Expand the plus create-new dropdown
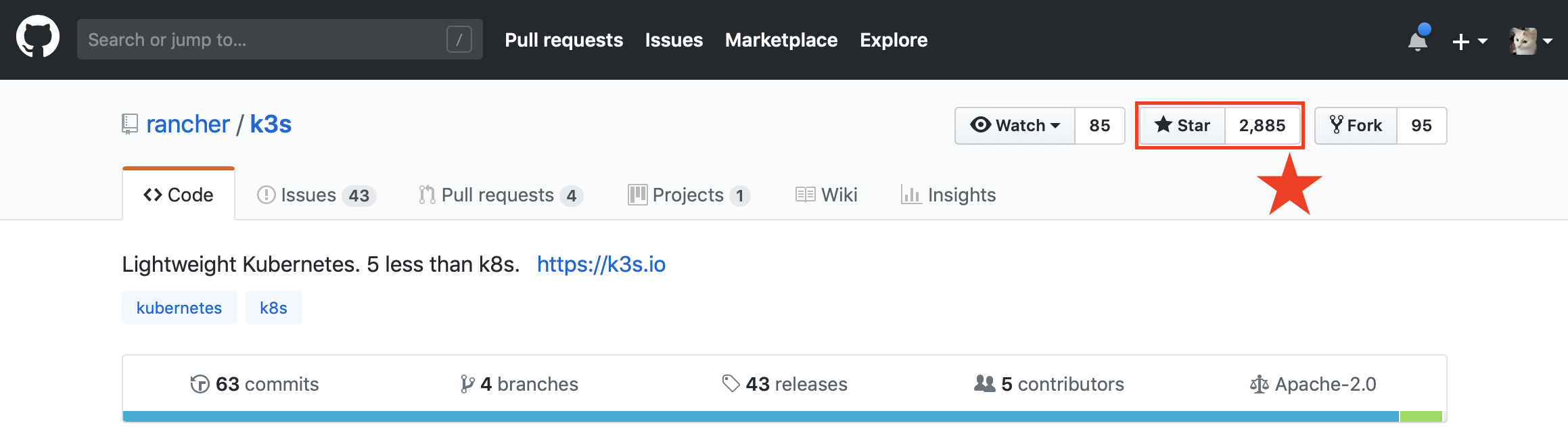Image resolution: width=1568 pixels, height=434 pixels. click(1469, 41)
